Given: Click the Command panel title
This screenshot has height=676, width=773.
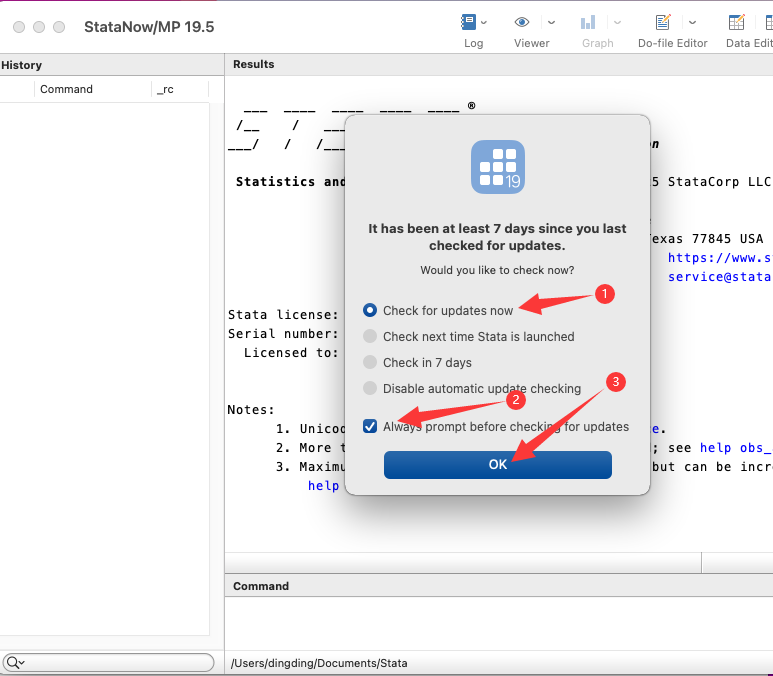Looking at the screenshot, I should [261, 586].
